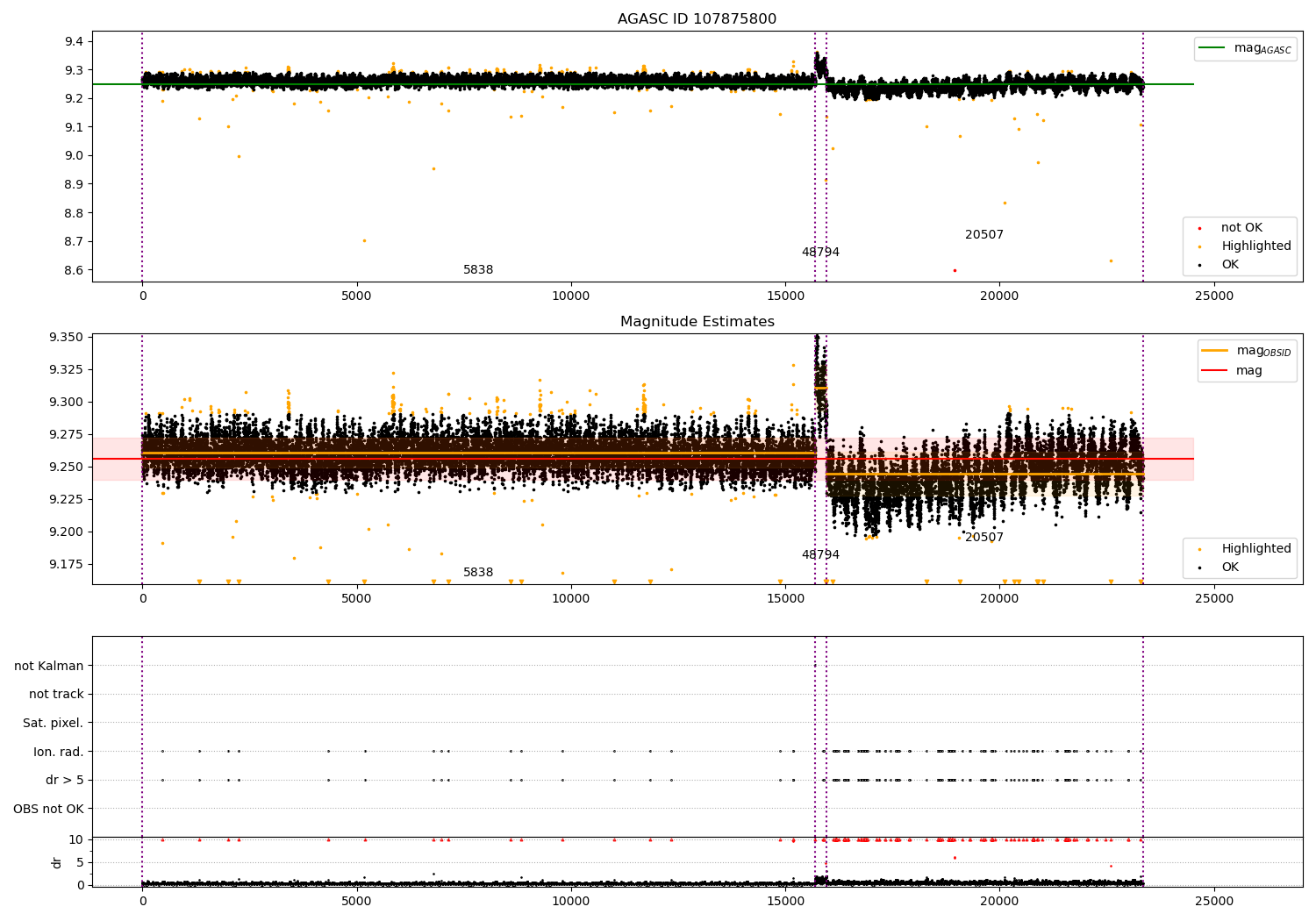Click the '9.350' y-axis tick label
1316x921 pixels.
point(66,338)
